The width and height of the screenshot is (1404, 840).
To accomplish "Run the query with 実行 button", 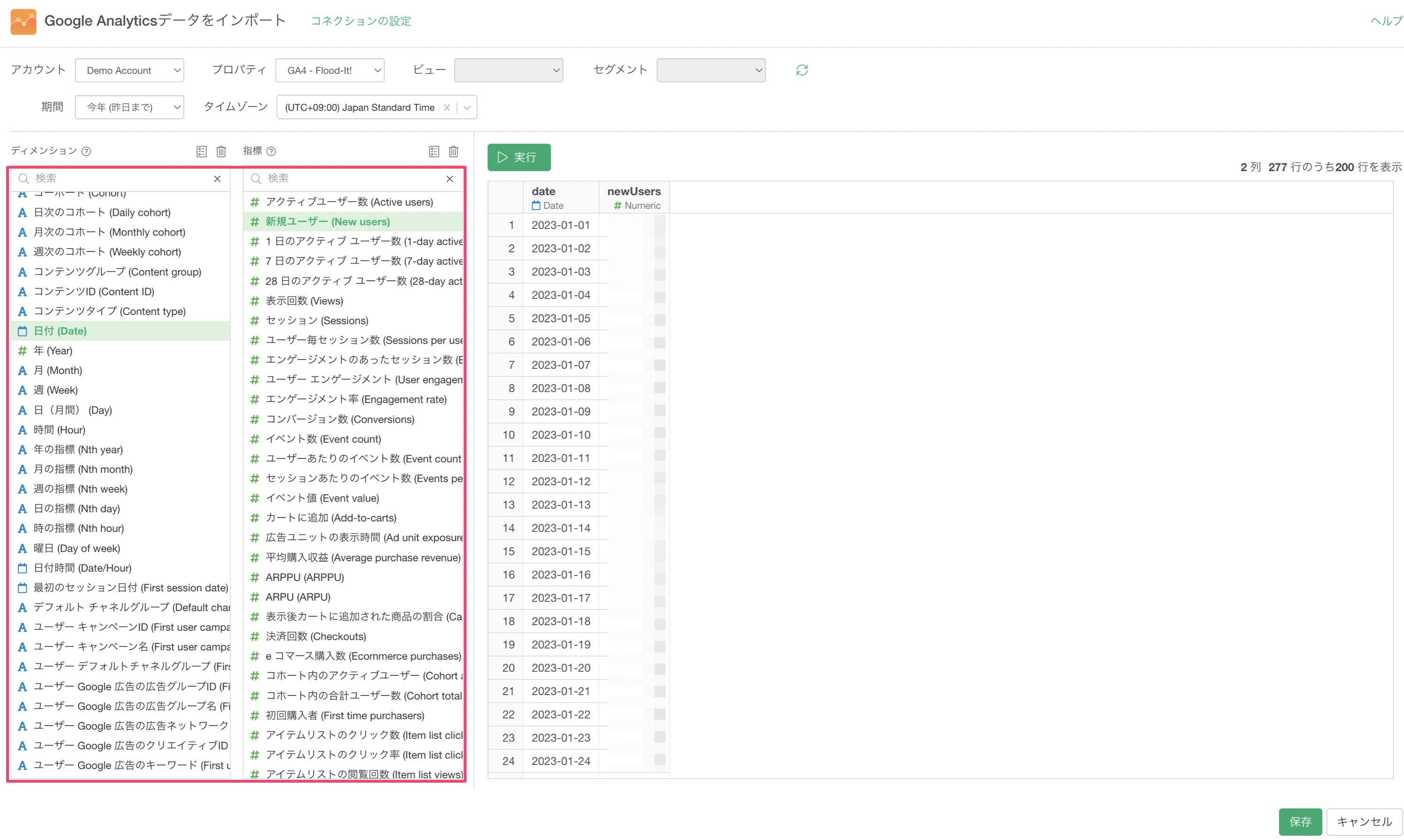I will pos(519,157).
